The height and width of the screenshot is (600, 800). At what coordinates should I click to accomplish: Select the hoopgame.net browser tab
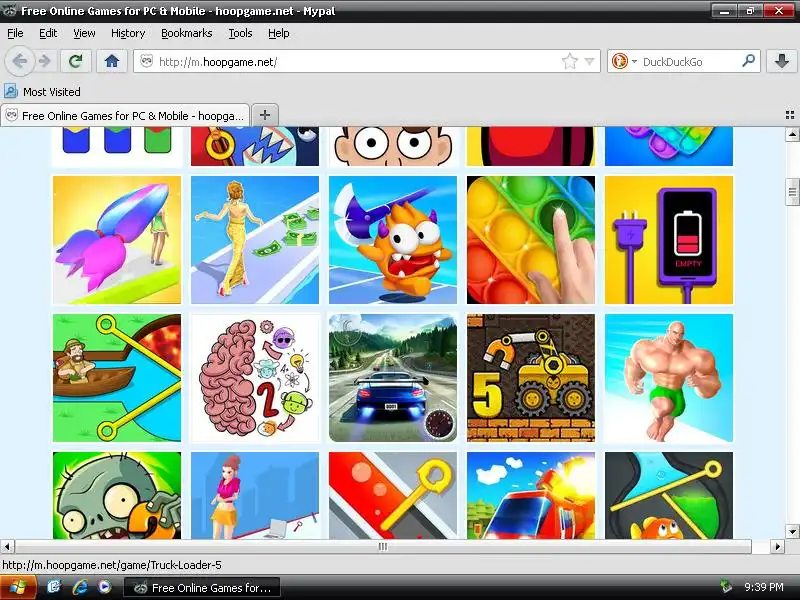tap(125, 115)
